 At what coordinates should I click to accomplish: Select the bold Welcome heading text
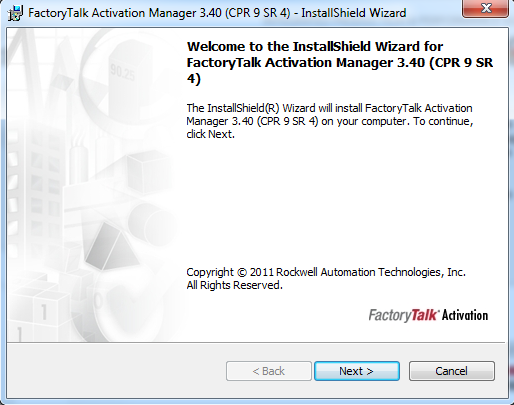pyautogui.click(x=340, y=63)
